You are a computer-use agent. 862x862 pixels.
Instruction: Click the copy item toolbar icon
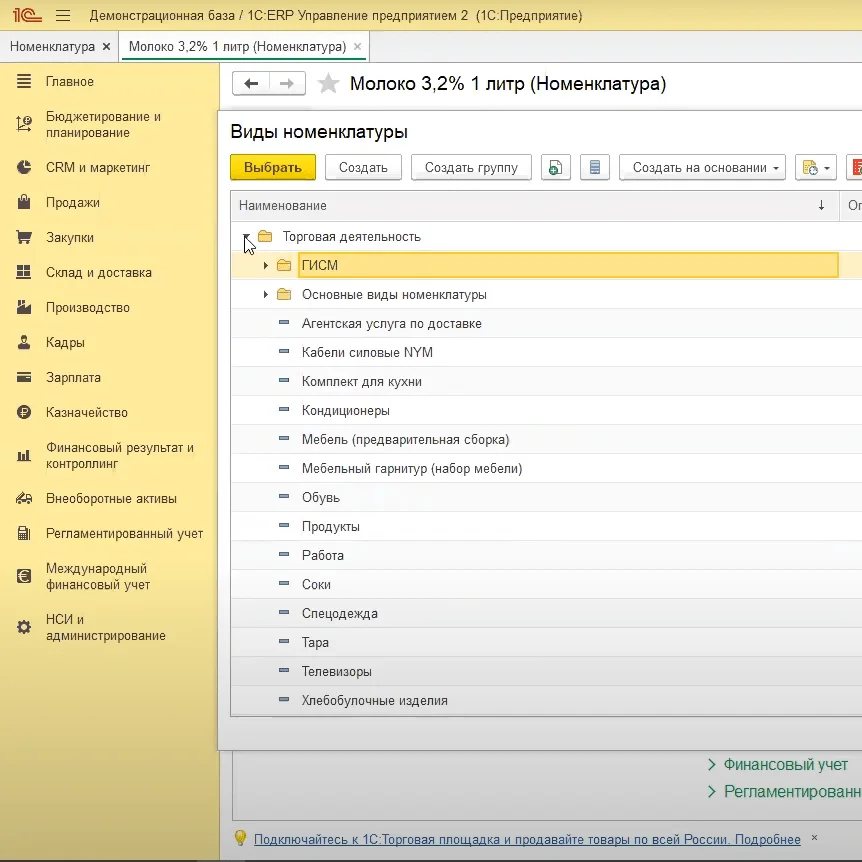[x=555, y=168]
